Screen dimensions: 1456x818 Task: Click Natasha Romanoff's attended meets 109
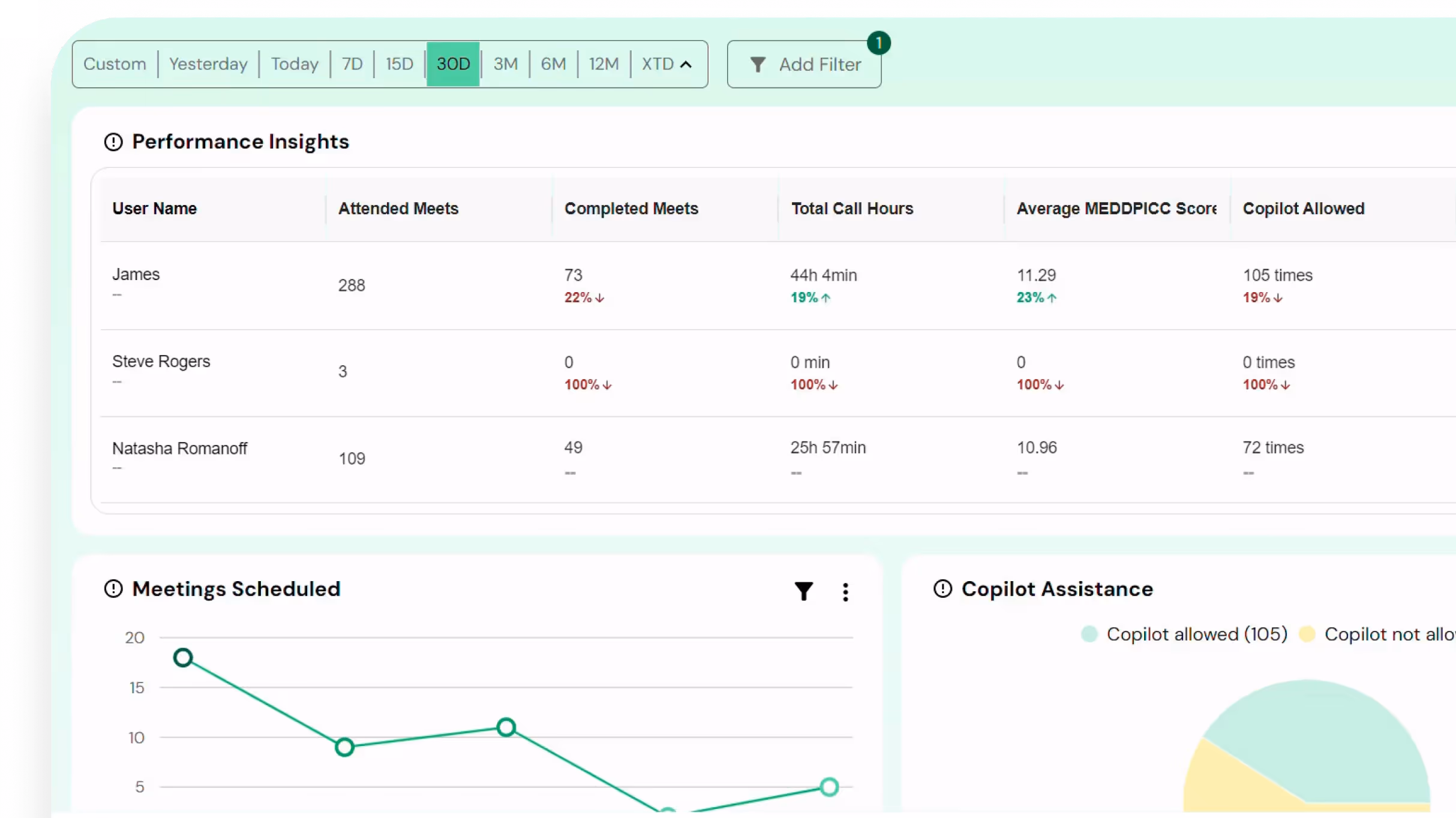pos(352,459)
